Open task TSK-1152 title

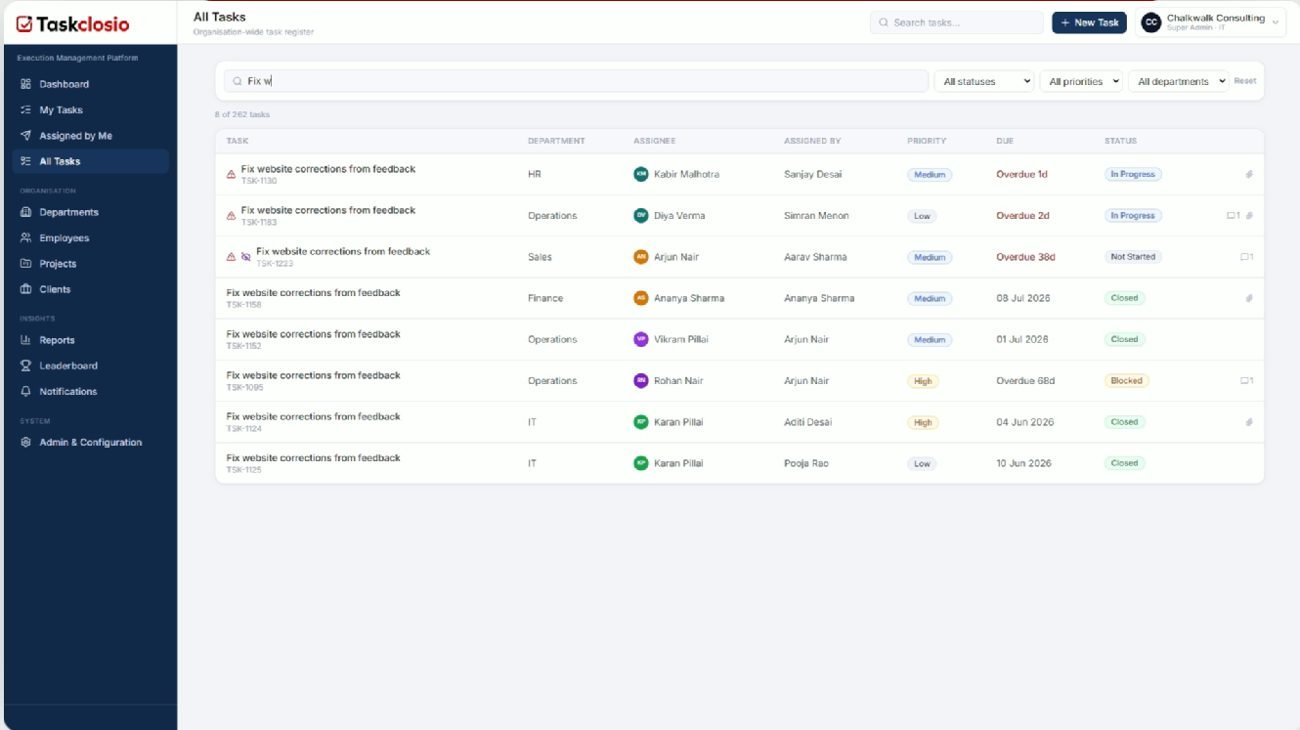pyautogui.click(x=313, y=334)
